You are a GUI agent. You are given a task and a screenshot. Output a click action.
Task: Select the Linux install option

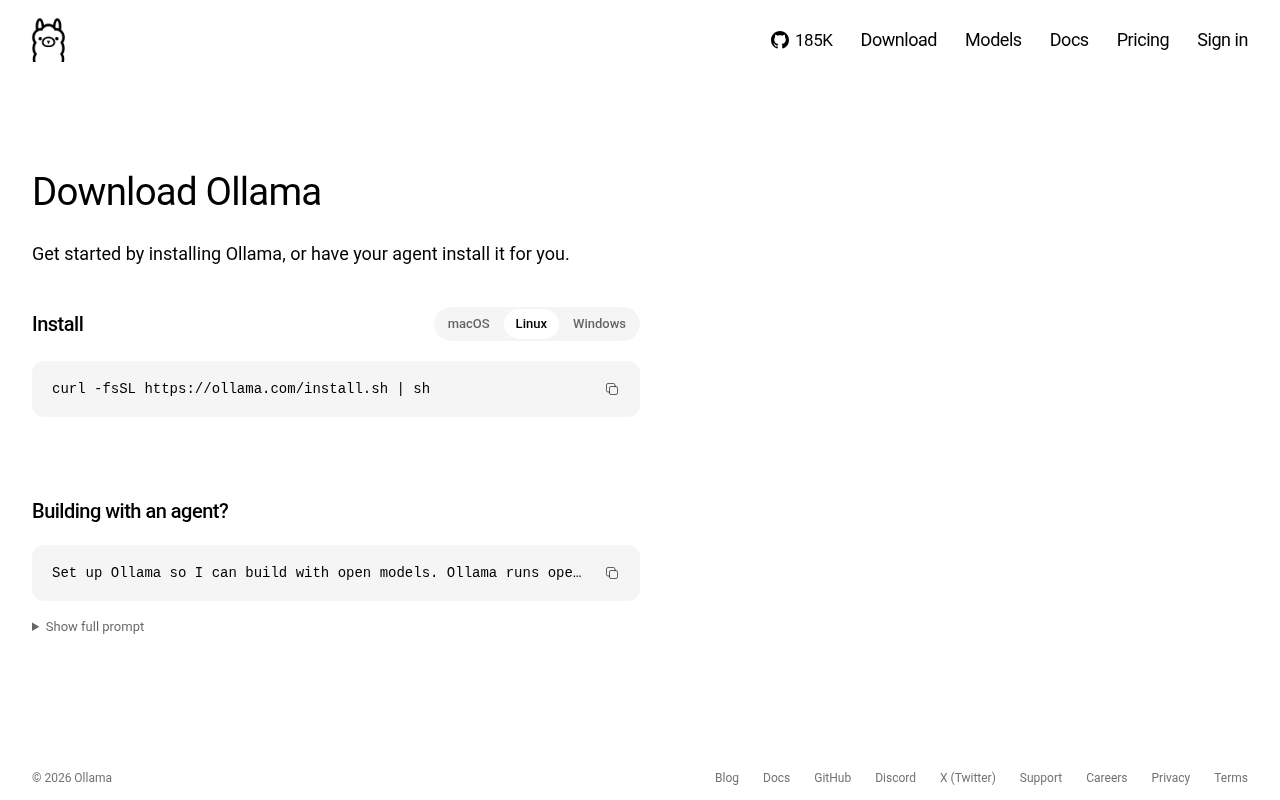(531, 324)
